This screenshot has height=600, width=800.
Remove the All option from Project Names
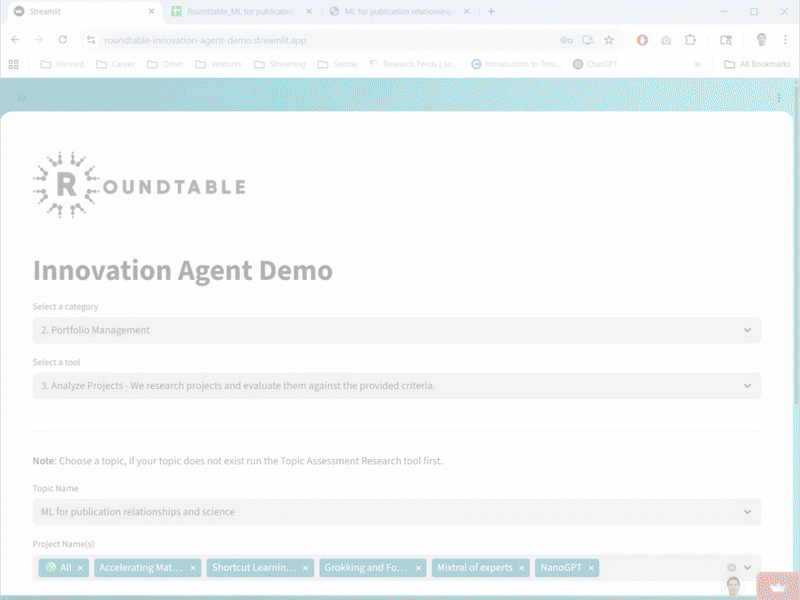(x=78, y=568)
